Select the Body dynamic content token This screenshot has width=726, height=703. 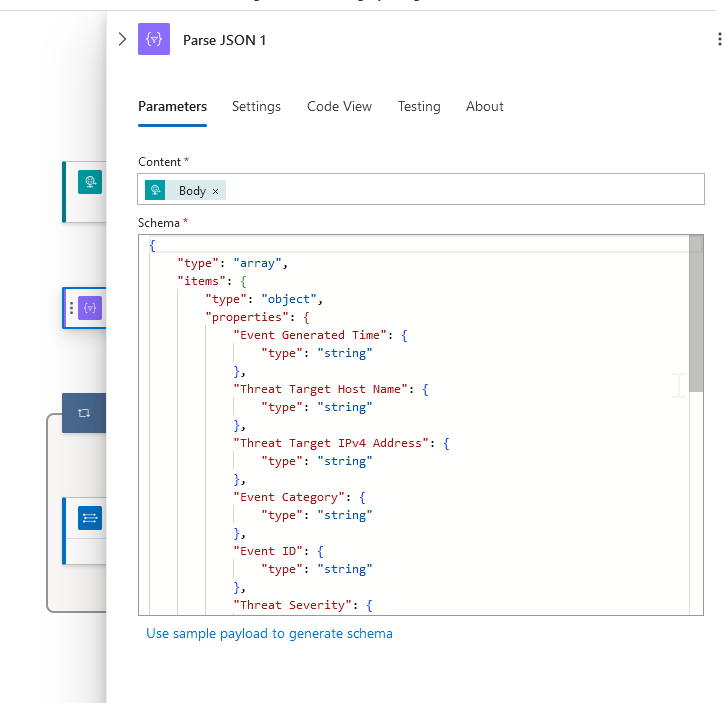click(x=192, y=191)
